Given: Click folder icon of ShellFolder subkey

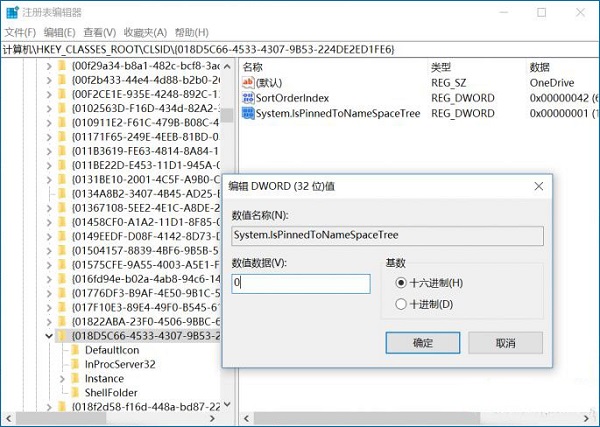Looking at the screenshot, I should [75, 393].
